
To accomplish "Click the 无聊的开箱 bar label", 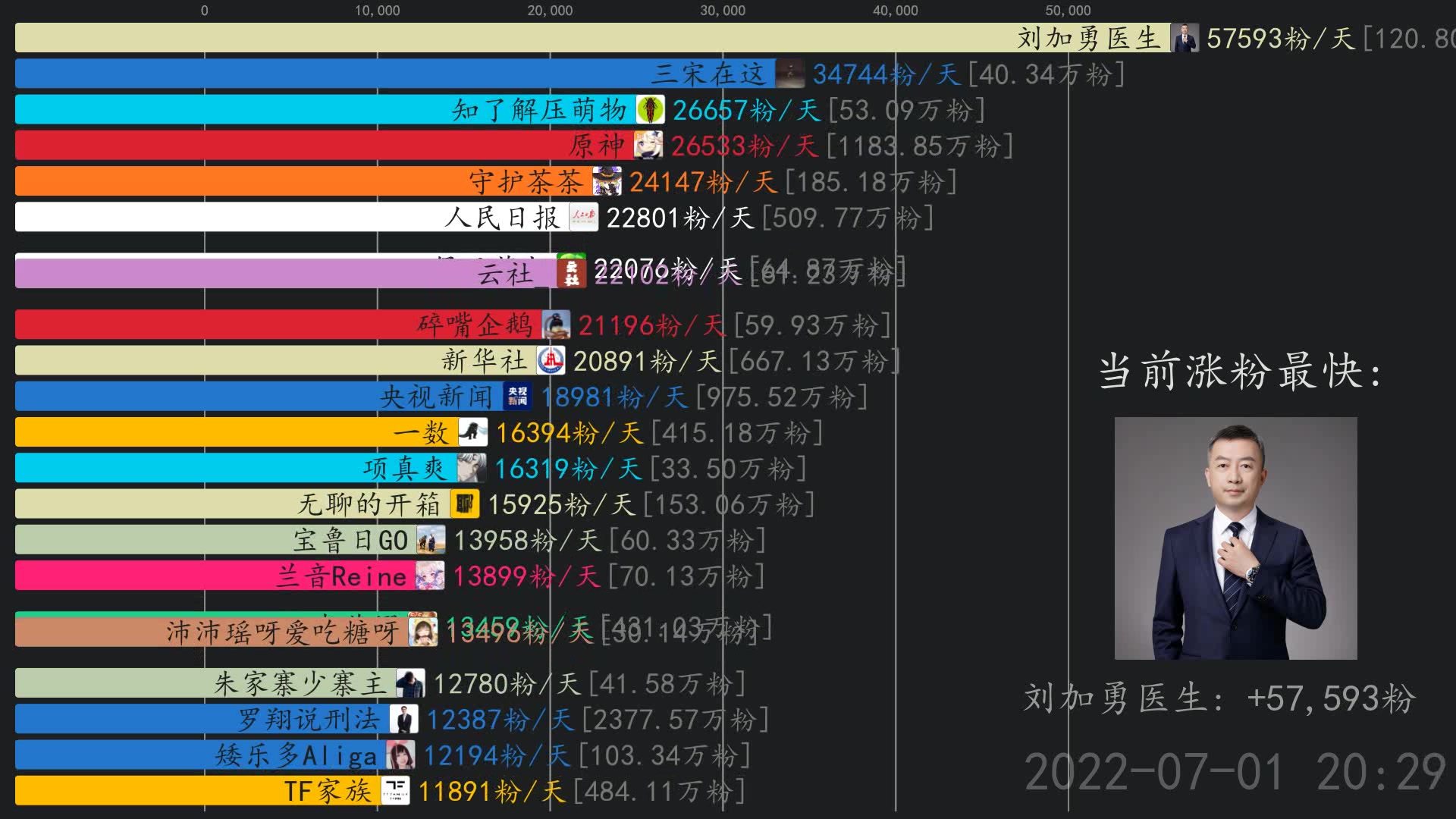I will pos(369,504).
